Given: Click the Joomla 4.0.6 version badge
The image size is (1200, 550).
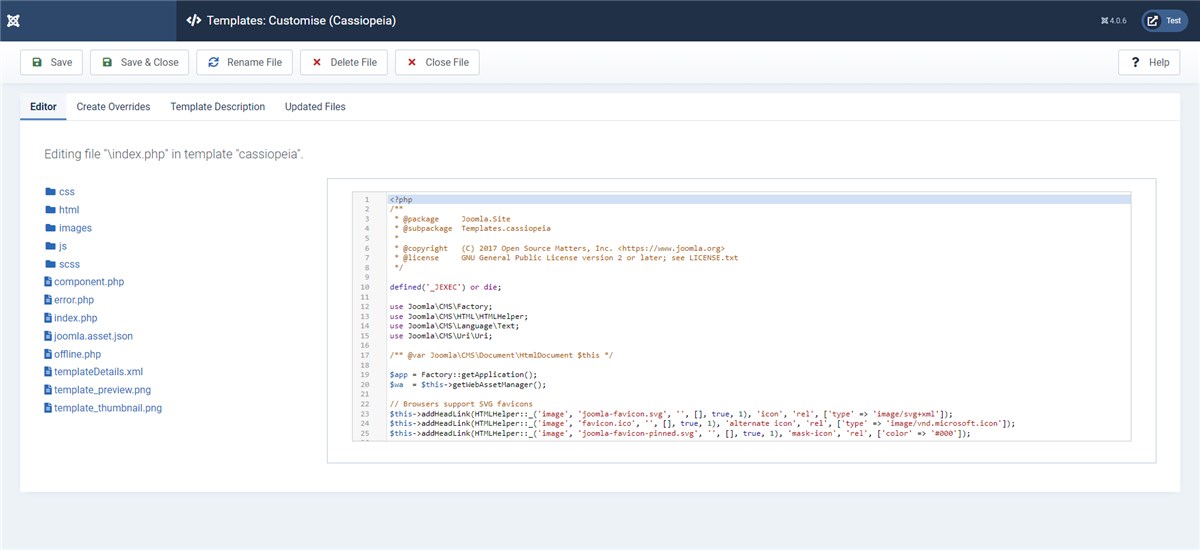Looking at the screenshot, I should [x=1112, y=21].
